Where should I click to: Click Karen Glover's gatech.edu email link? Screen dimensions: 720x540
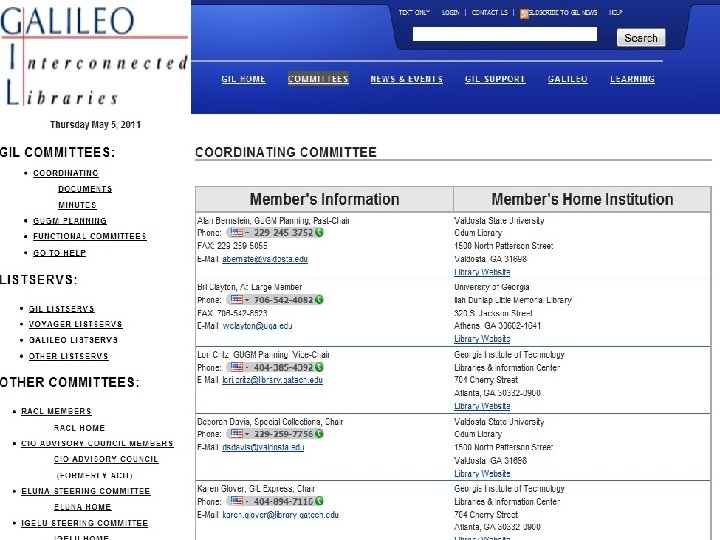280,515
